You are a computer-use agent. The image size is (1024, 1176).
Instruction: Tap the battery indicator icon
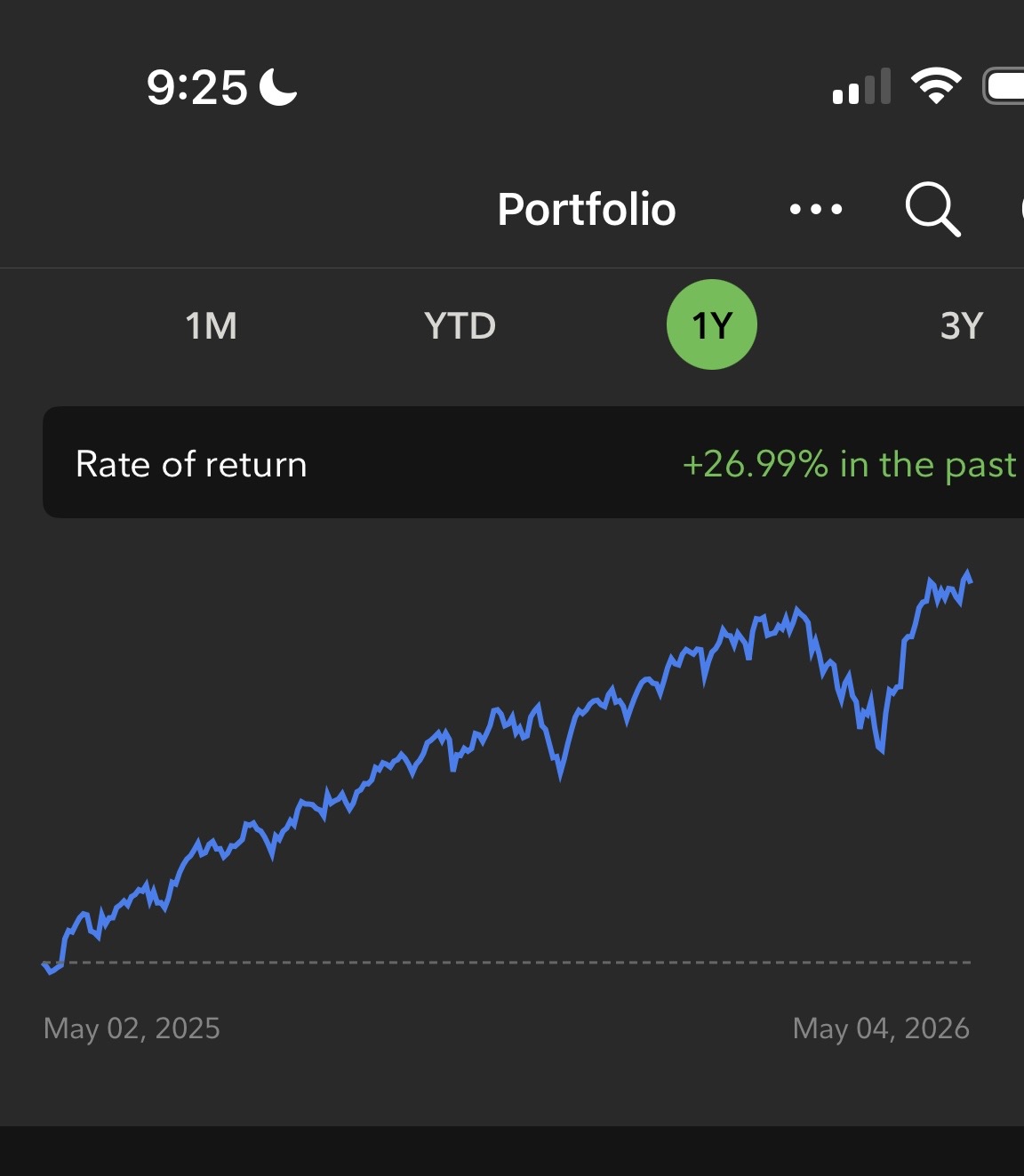tap(1004, 86)
